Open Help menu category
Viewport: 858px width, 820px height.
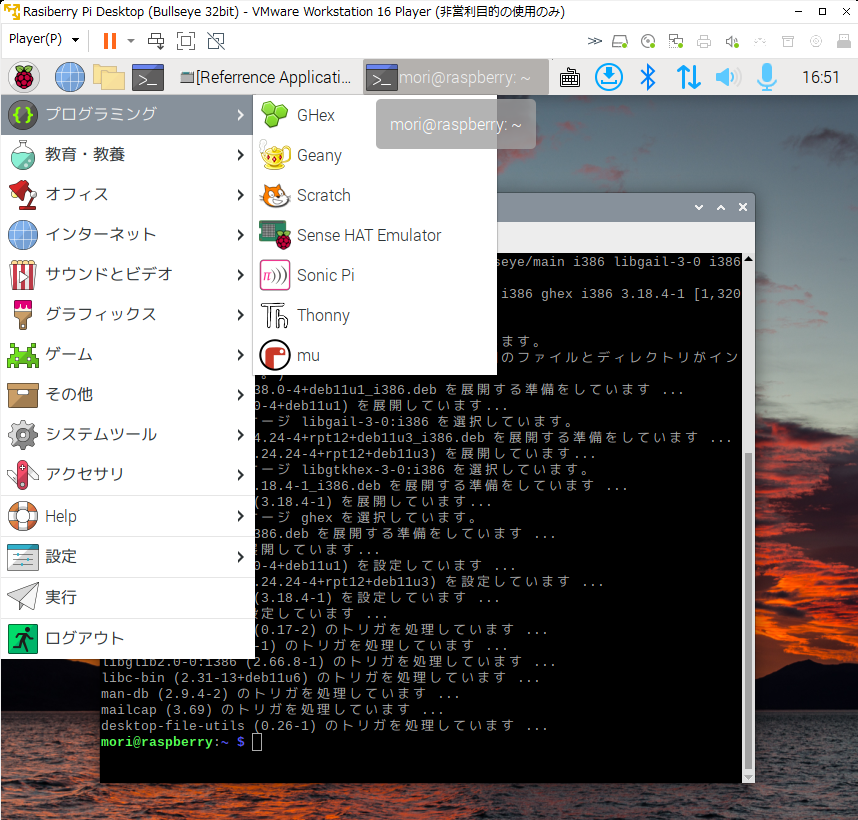click(127, 516)
